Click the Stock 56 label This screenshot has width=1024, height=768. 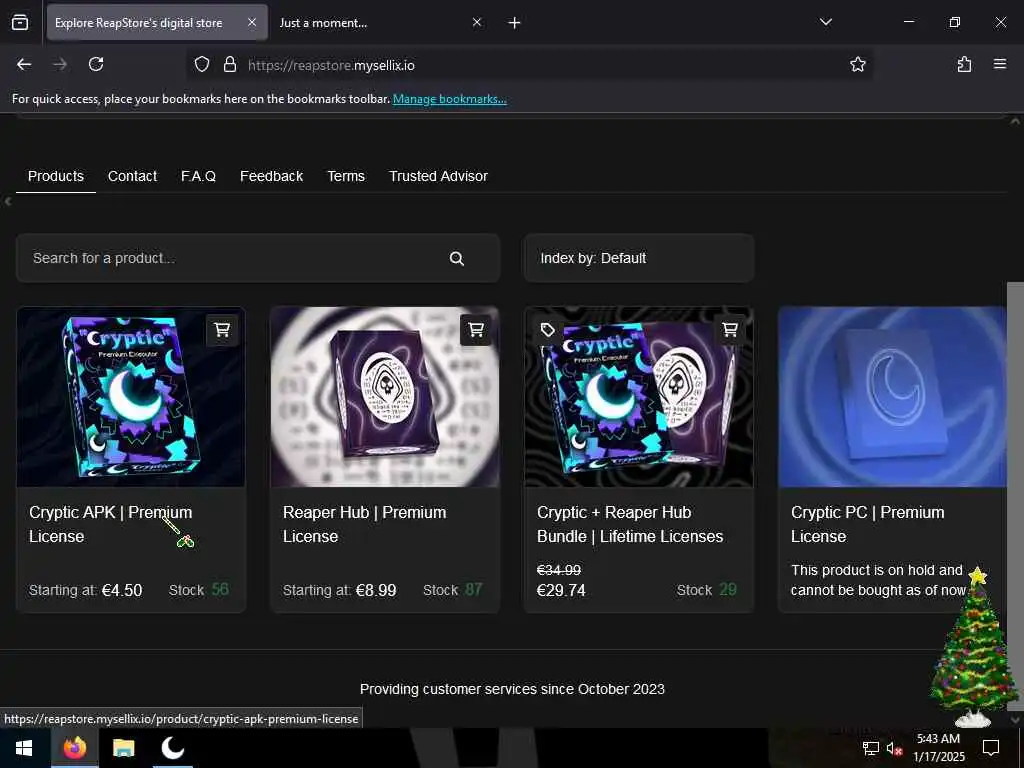coord(199,590)
